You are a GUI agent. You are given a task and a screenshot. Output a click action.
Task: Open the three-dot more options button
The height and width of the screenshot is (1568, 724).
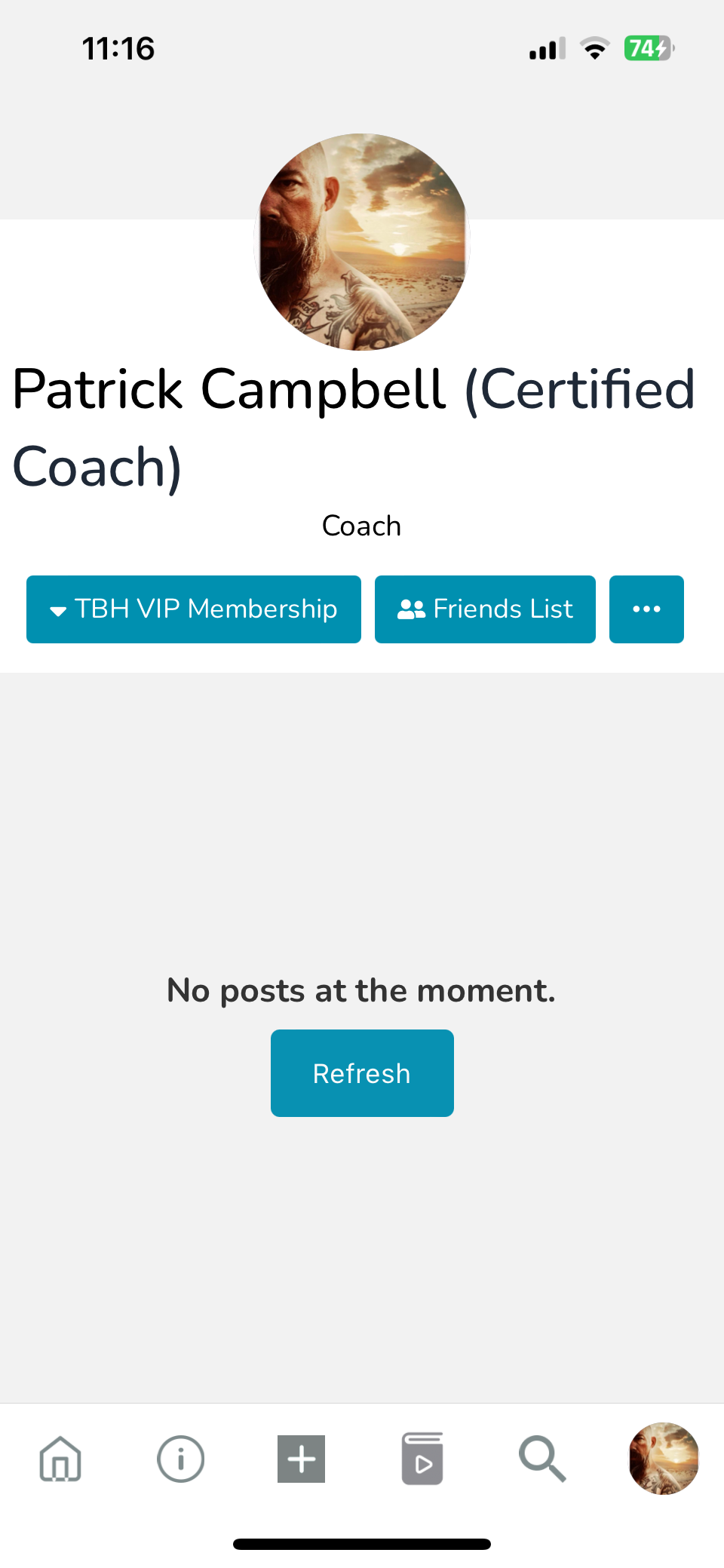[x=646, y=609]
